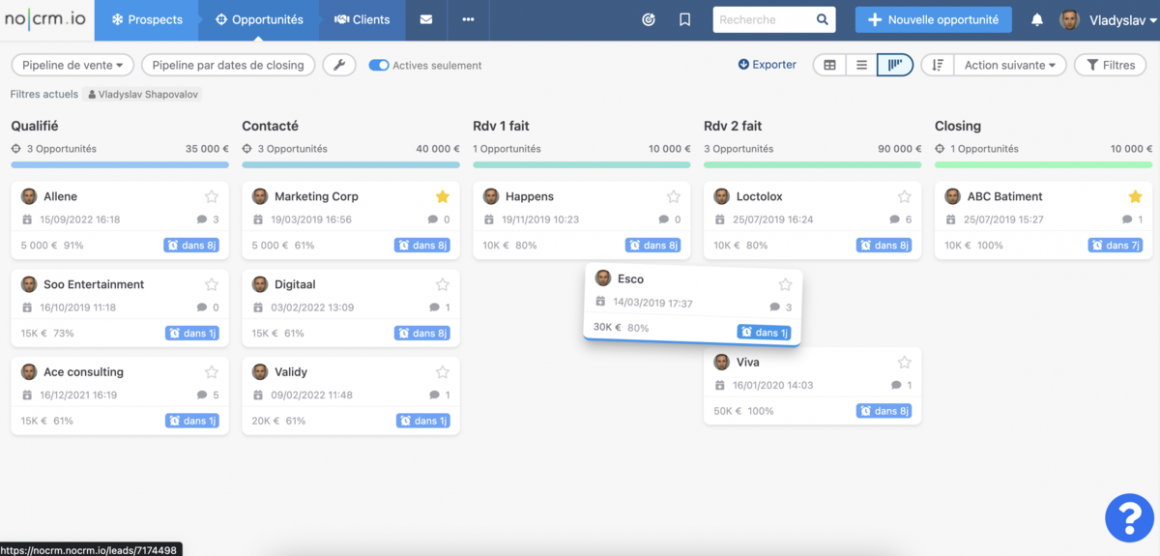Open the Vladyslav user menu
1160x556 pixels.
1103,20
